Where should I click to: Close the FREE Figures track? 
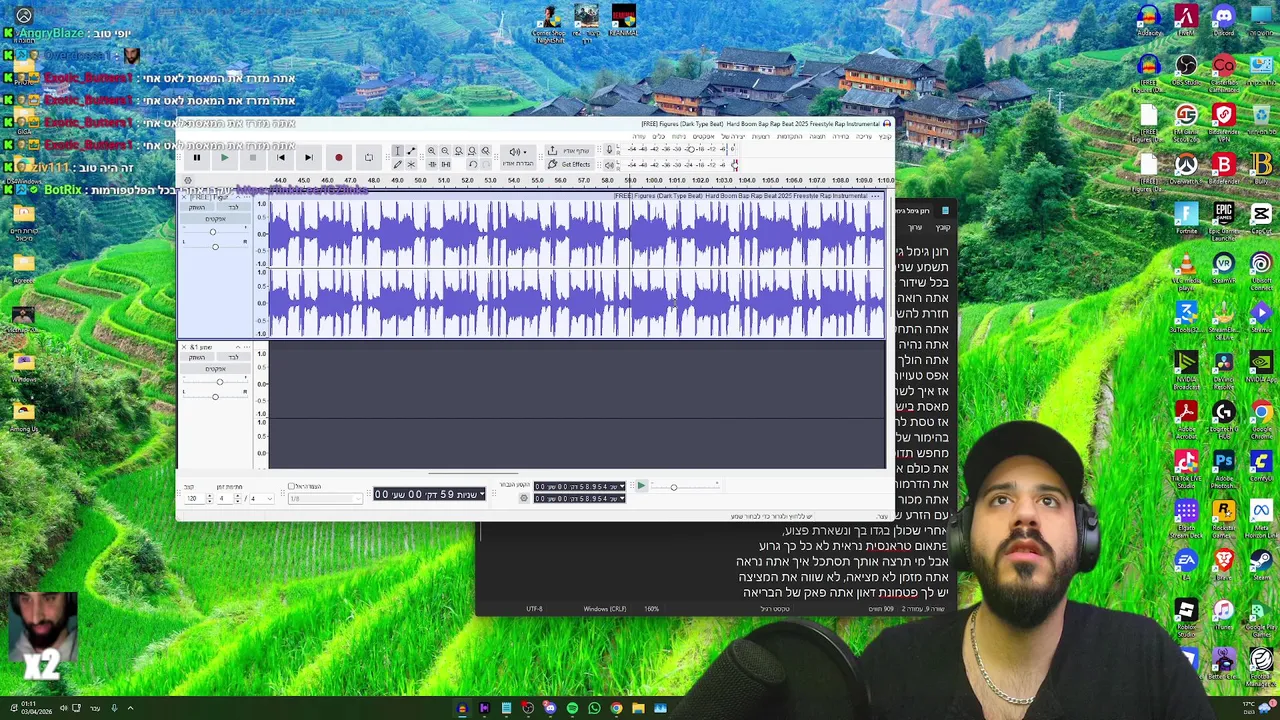[x=184, y=197]
